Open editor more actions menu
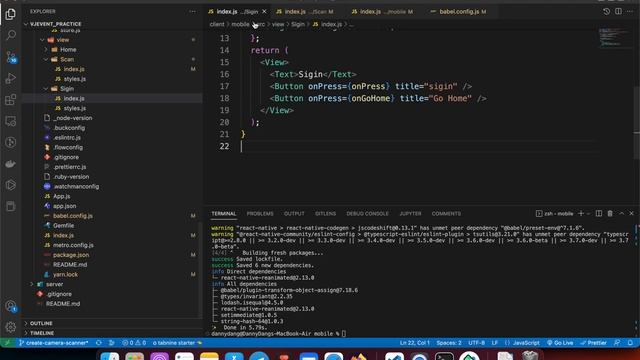The image size is (640, 360). (x=630, y=11)
